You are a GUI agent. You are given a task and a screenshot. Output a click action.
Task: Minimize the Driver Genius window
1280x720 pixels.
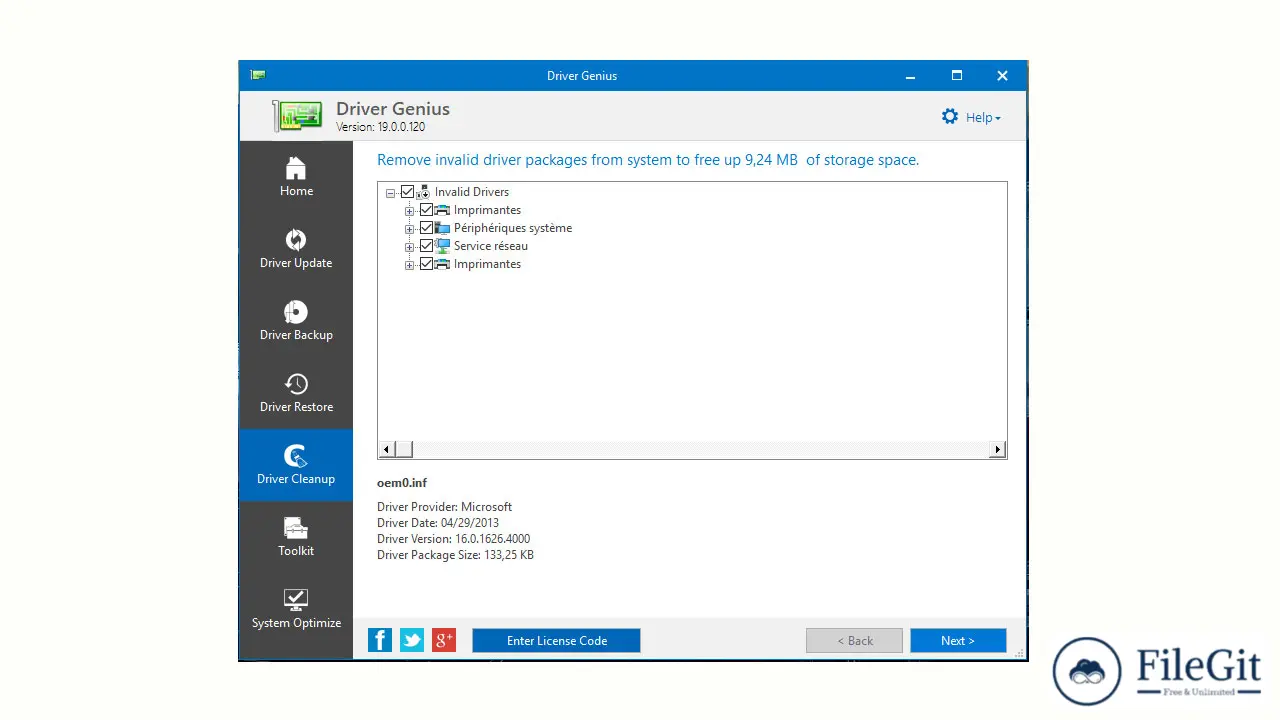[911, 76]
